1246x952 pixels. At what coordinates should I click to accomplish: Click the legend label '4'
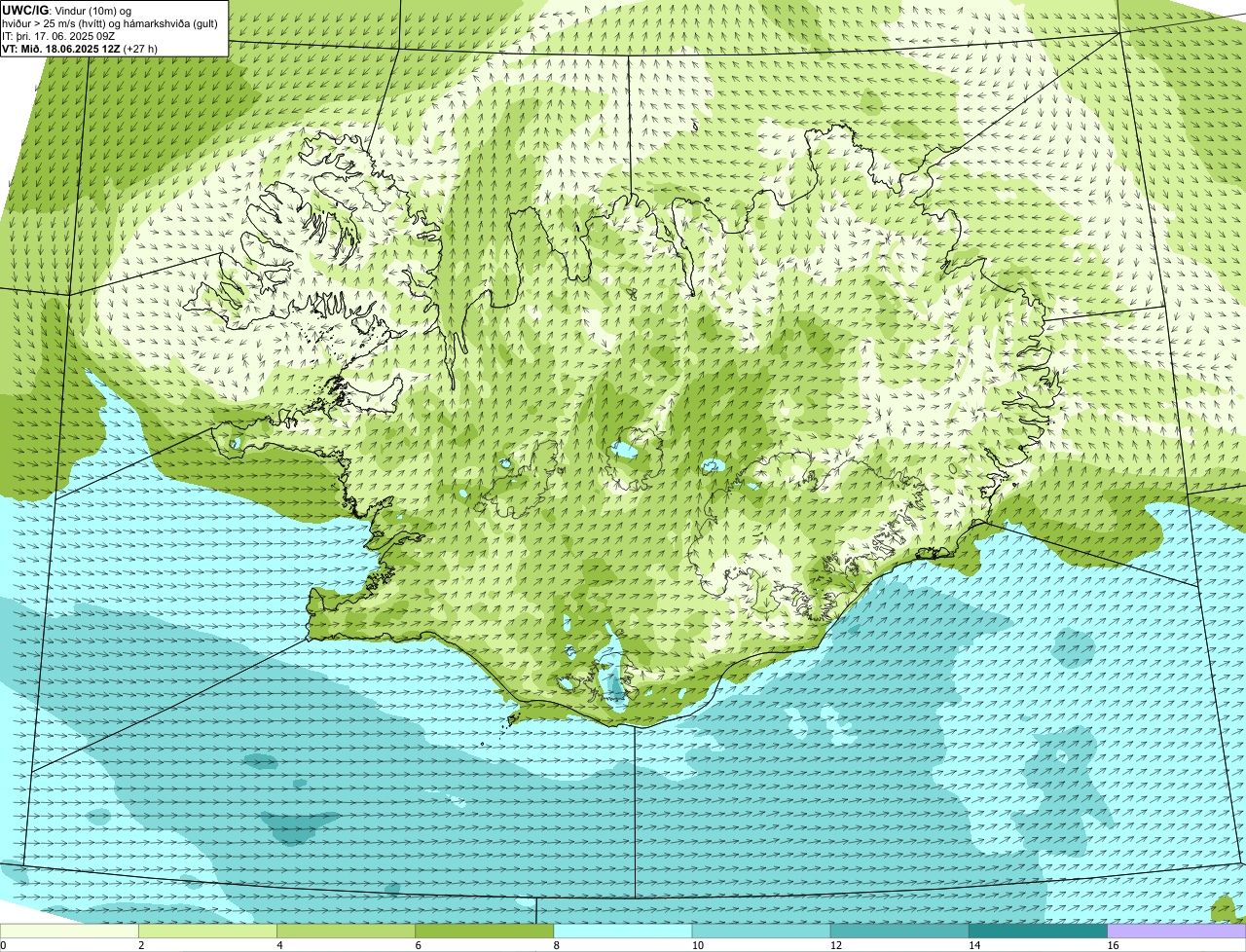coord(279,945)
